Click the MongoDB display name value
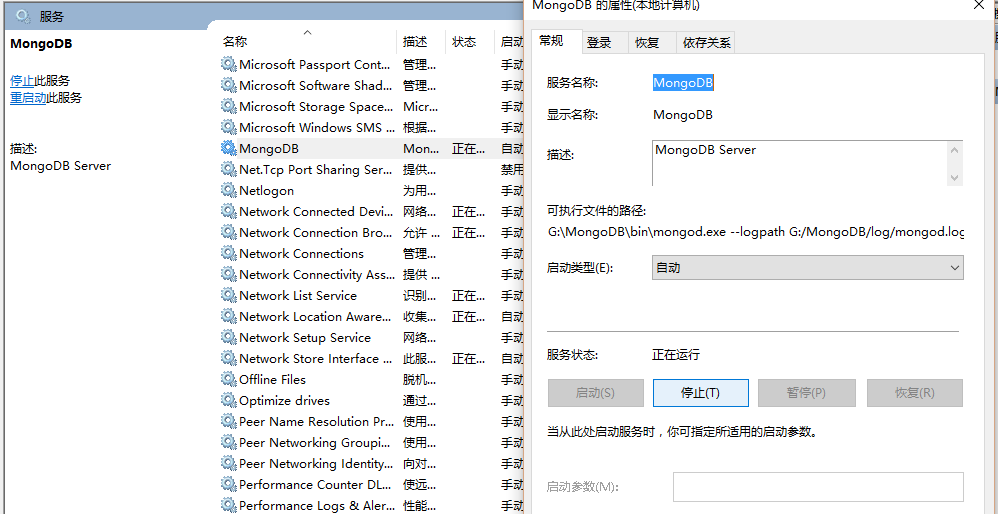Image resolution: width=998 pixels, height=514 pixels. pyautogui.click(x=683, y=115)
